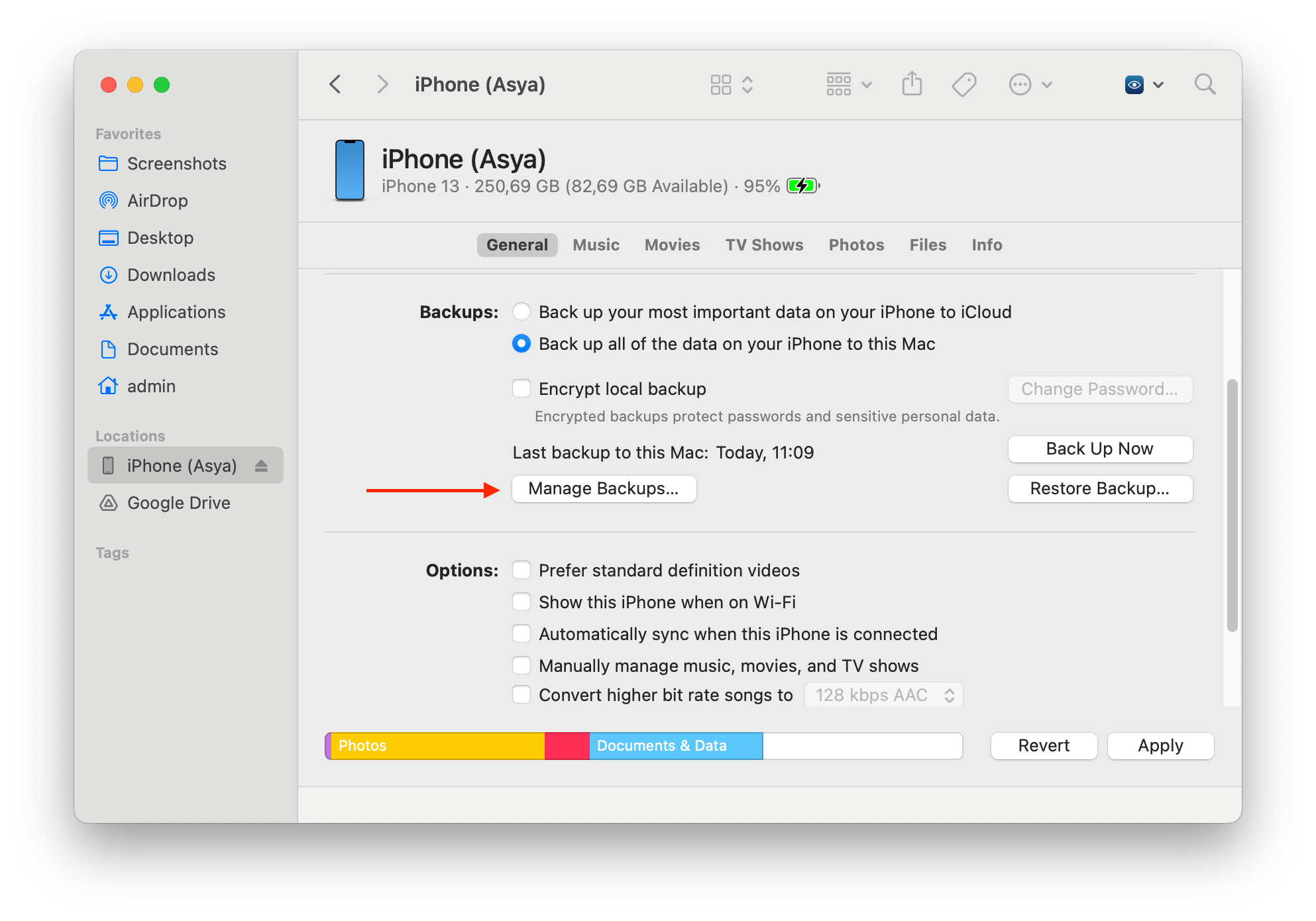The image size is (1316, 921).
Task: Select the Downloads sidebar item
Action: coord(170,274)
